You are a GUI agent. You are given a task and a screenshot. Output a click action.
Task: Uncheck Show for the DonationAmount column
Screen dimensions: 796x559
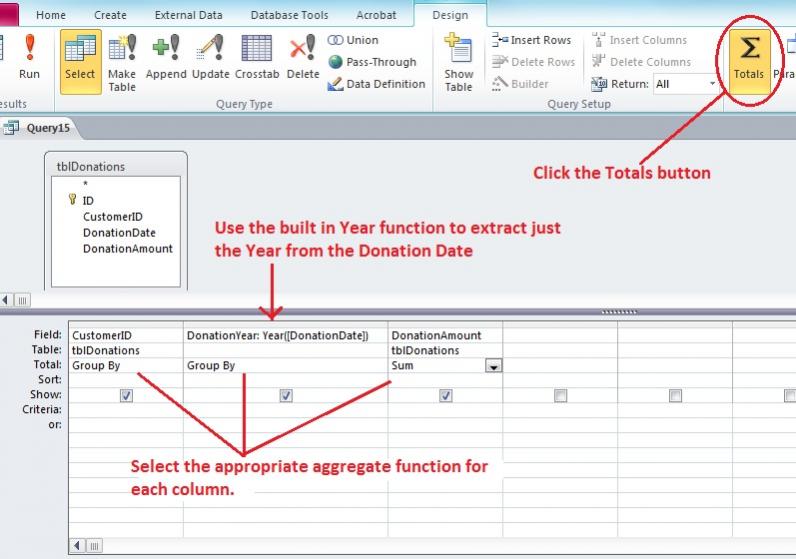click(x=446, y=395)
